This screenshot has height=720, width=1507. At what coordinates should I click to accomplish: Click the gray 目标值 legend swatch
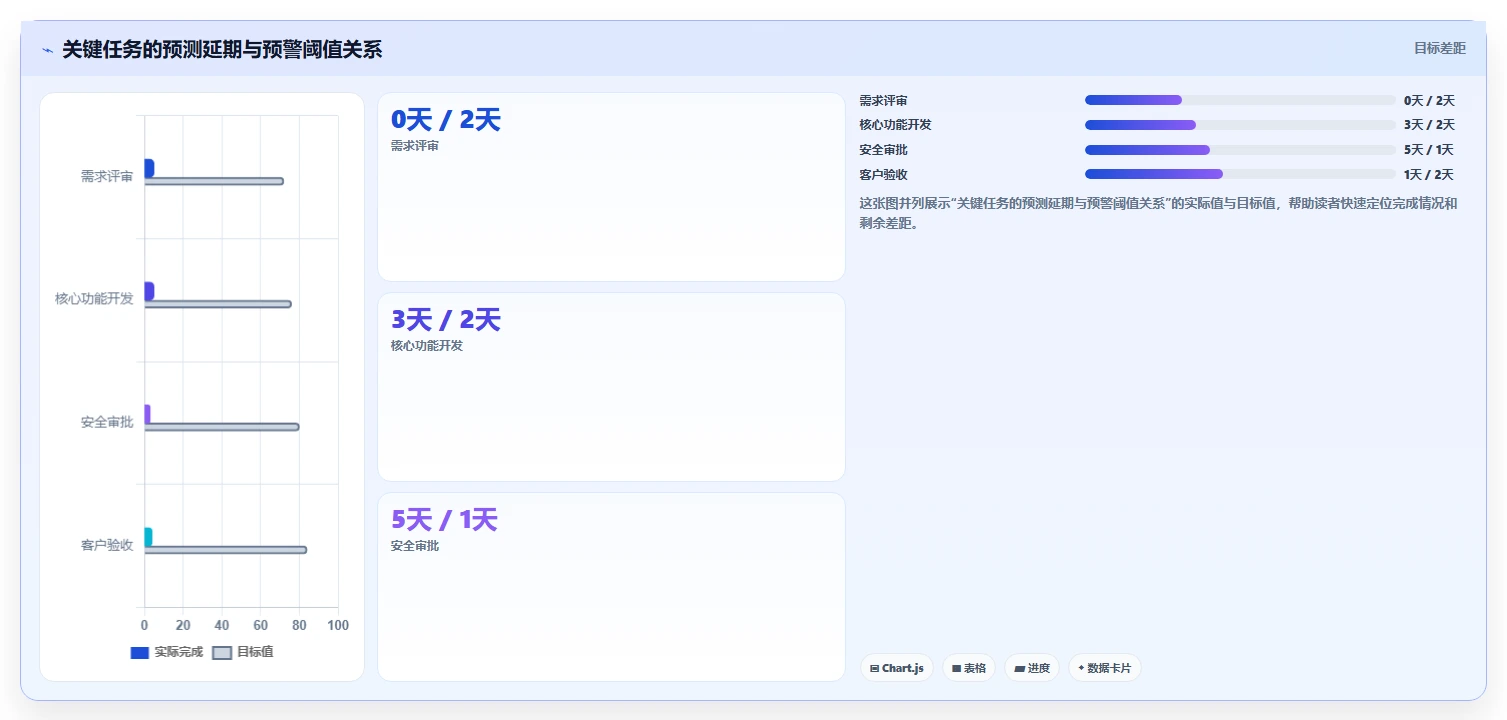[222, 652]
